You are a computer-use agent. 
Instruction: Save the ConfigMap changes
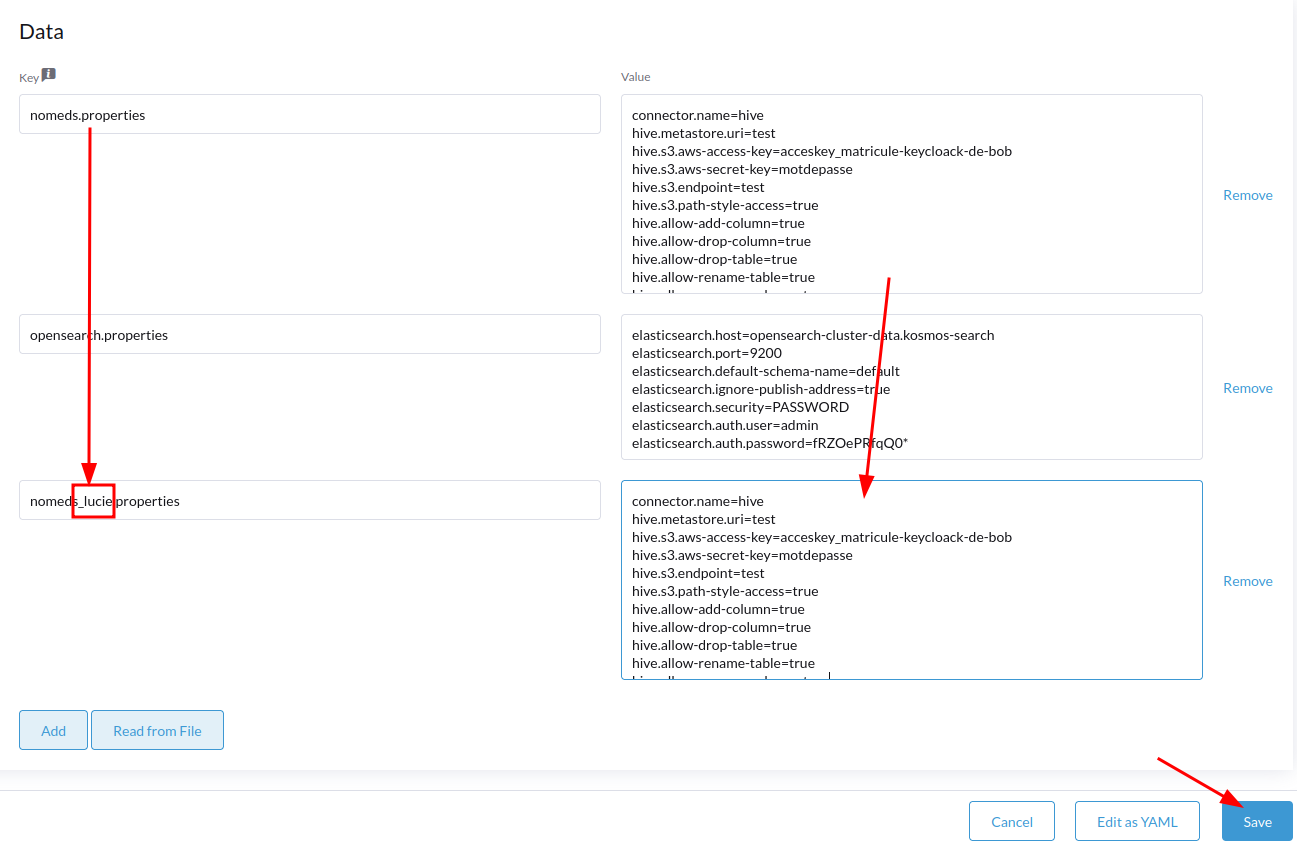(1256, 820)
